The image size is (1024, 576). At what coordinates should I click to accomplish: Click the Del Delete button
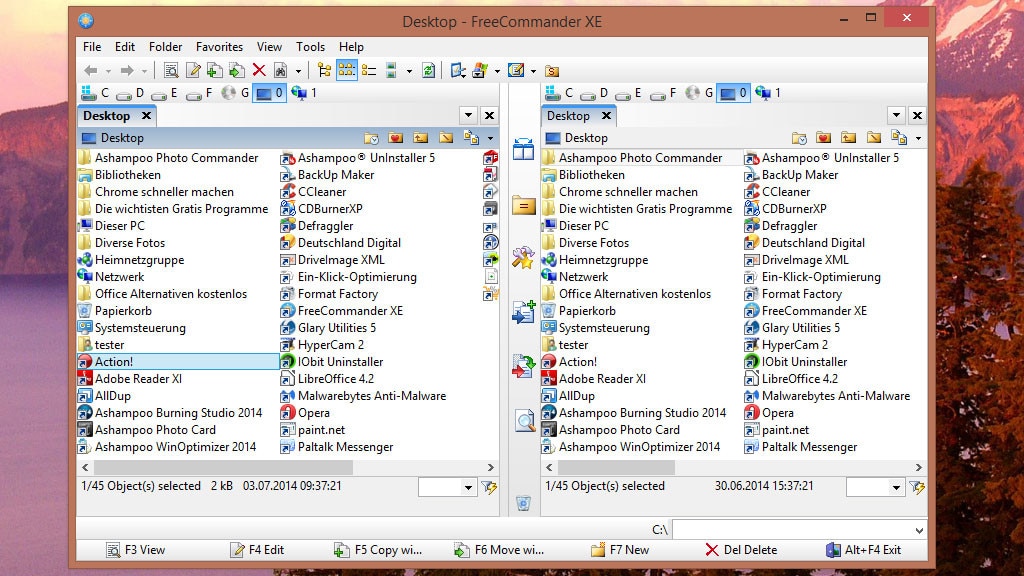pos(741,550)
